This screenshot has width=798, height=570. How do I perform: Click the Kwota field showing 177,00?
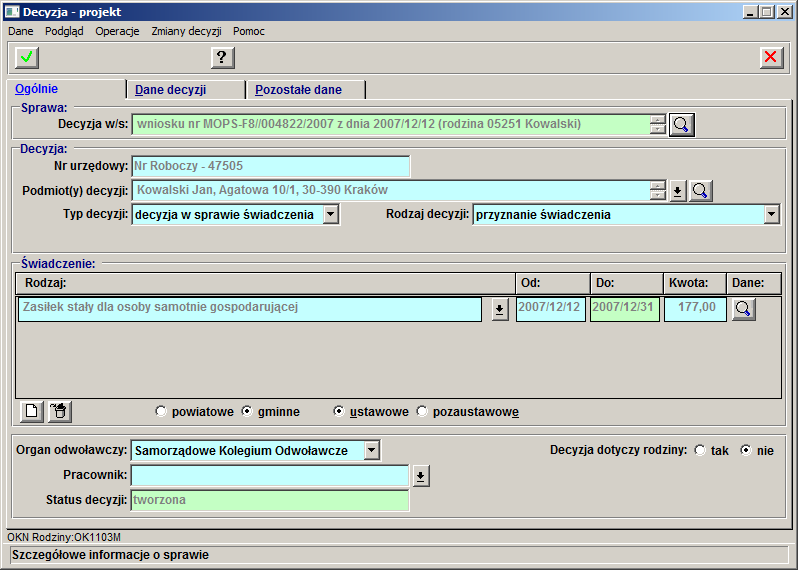click(695, 309)
